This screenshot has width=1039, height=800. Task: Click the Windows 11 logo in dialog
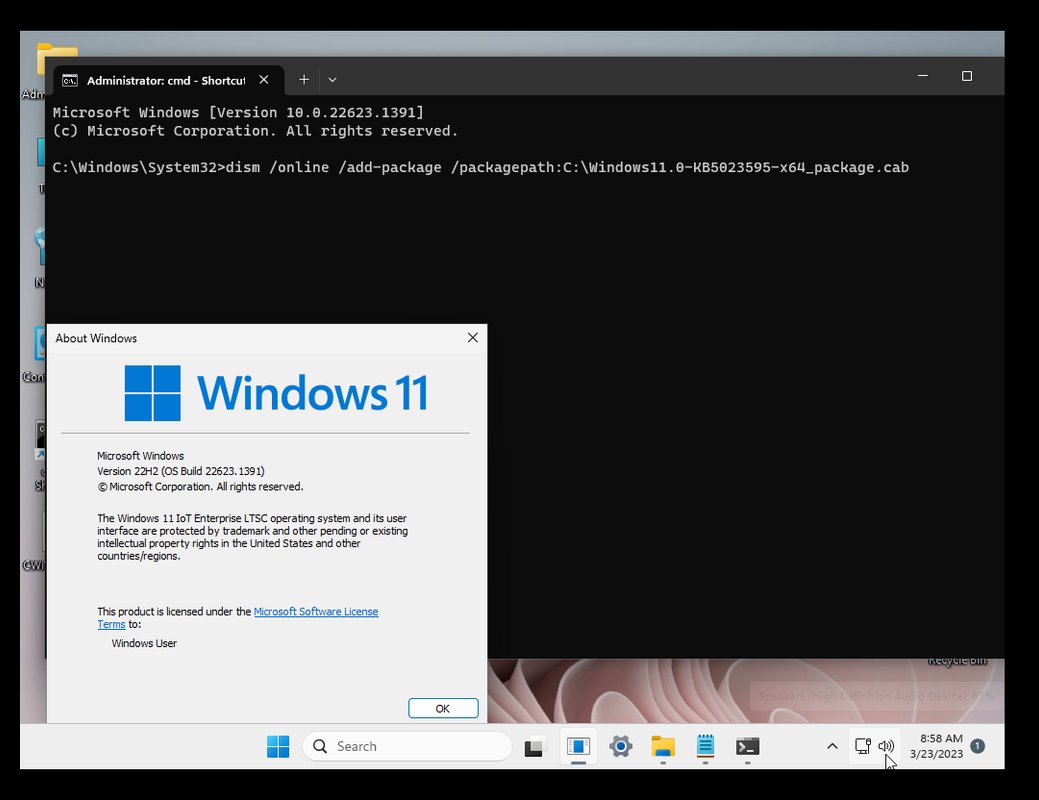[x=276, y=393]
